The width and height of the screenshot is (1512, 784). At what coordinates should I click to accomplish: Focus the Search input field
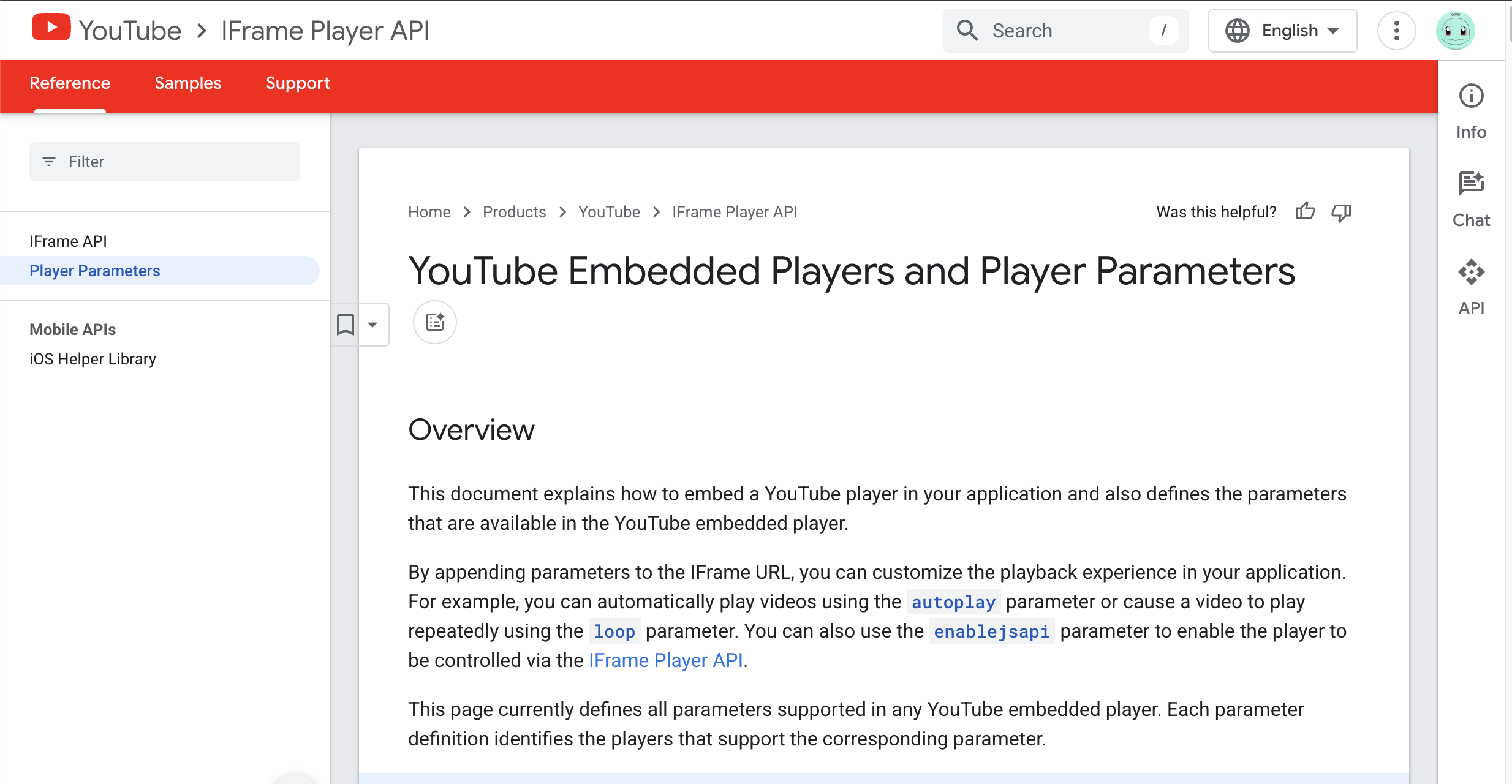(x=1066, y=31)
